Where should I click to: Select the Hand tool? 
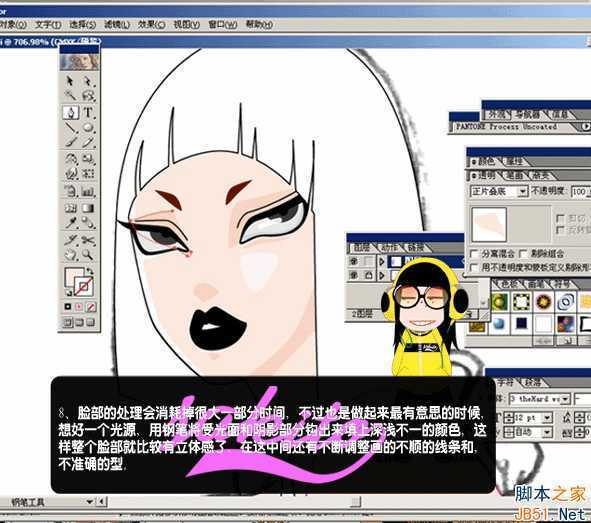pos(70,255)
